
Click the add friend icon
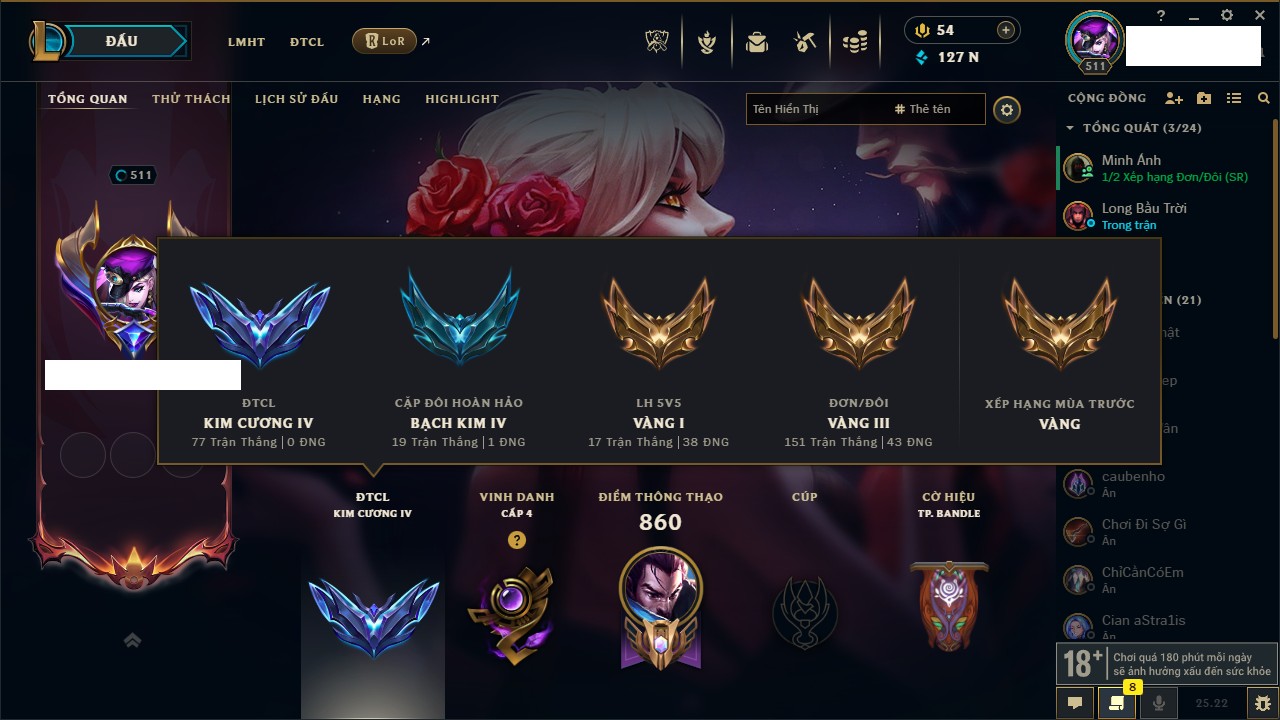coord(1174,98)
